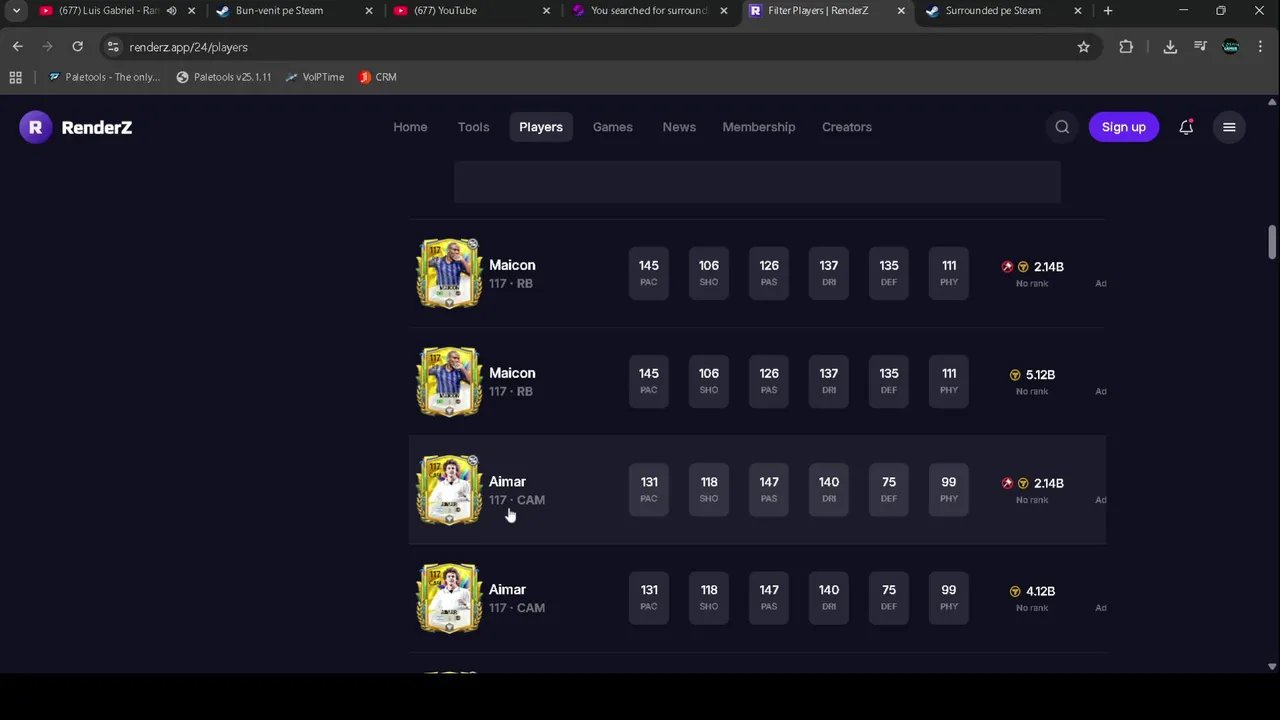Viewport: 1280px width, 720px height.
Task: Open Paletools v25.1.11 bookmark
Action: coord(223,77)
